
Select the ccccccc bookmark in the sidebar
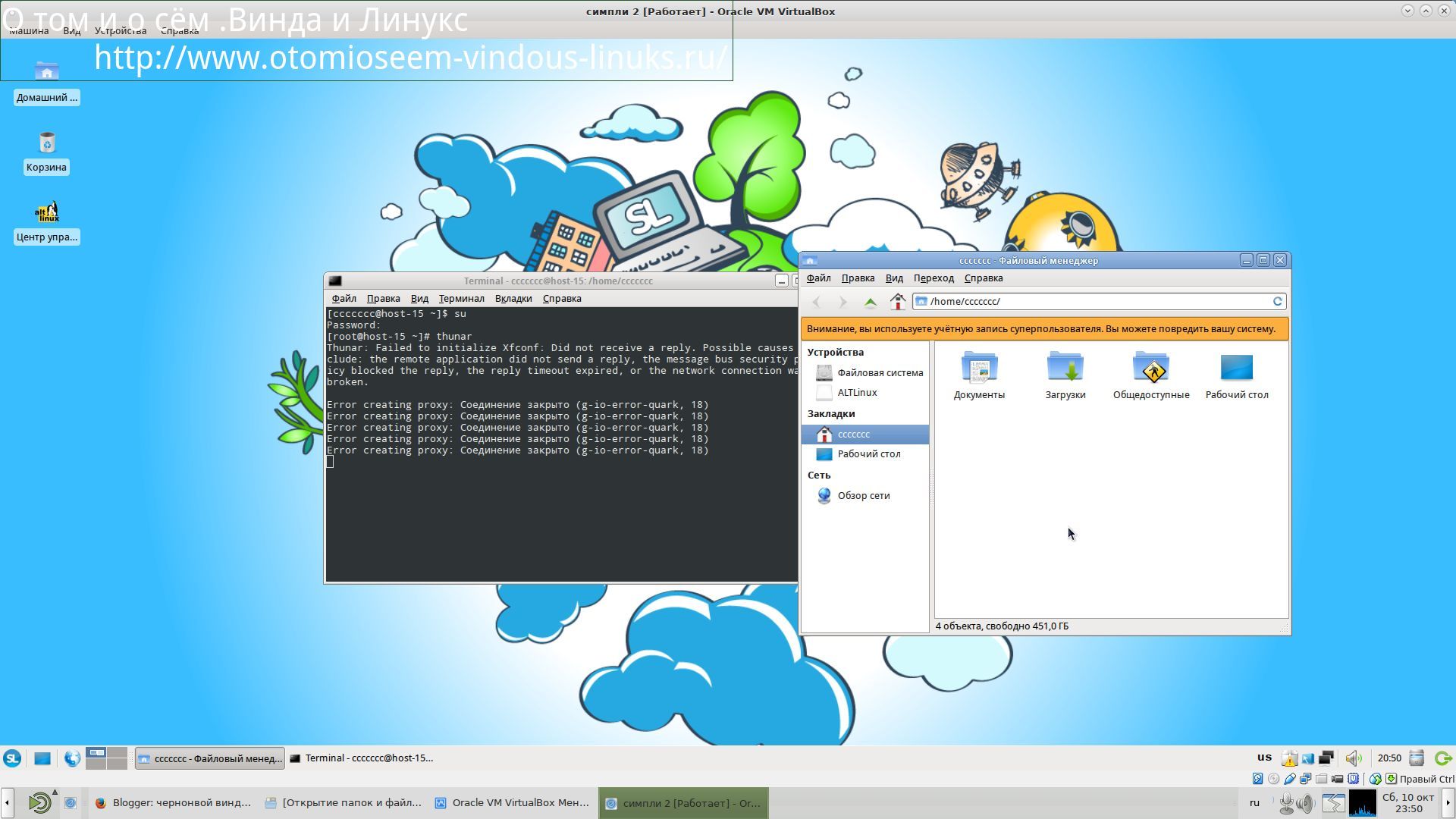865,434
